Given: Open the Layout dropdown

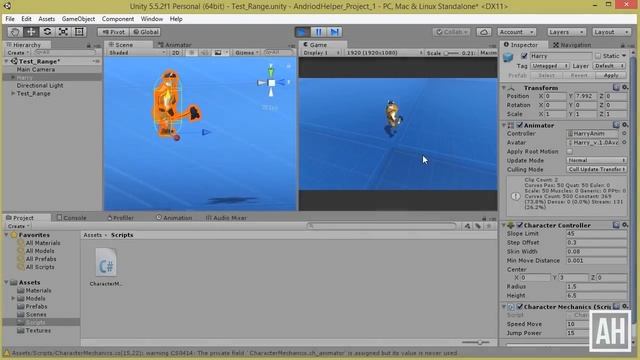Looking at the screenshot, I should click(x=611, y=32).
